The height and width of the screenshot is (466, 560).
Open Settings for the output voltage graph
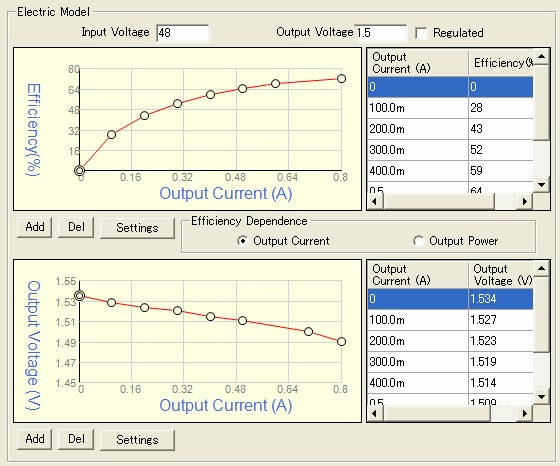138,440
